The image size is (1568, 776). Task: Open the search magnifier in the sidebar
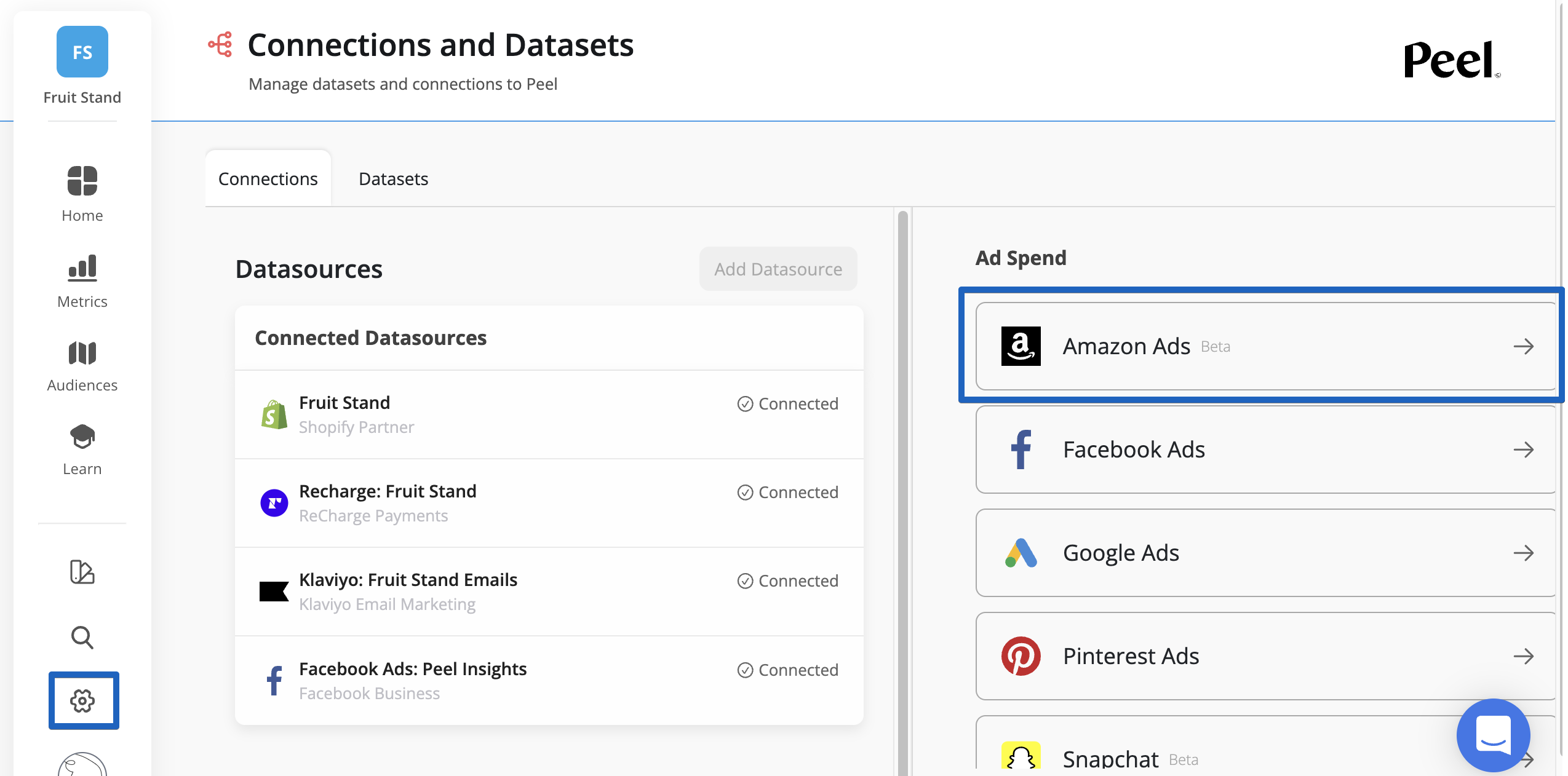point(82,637)
